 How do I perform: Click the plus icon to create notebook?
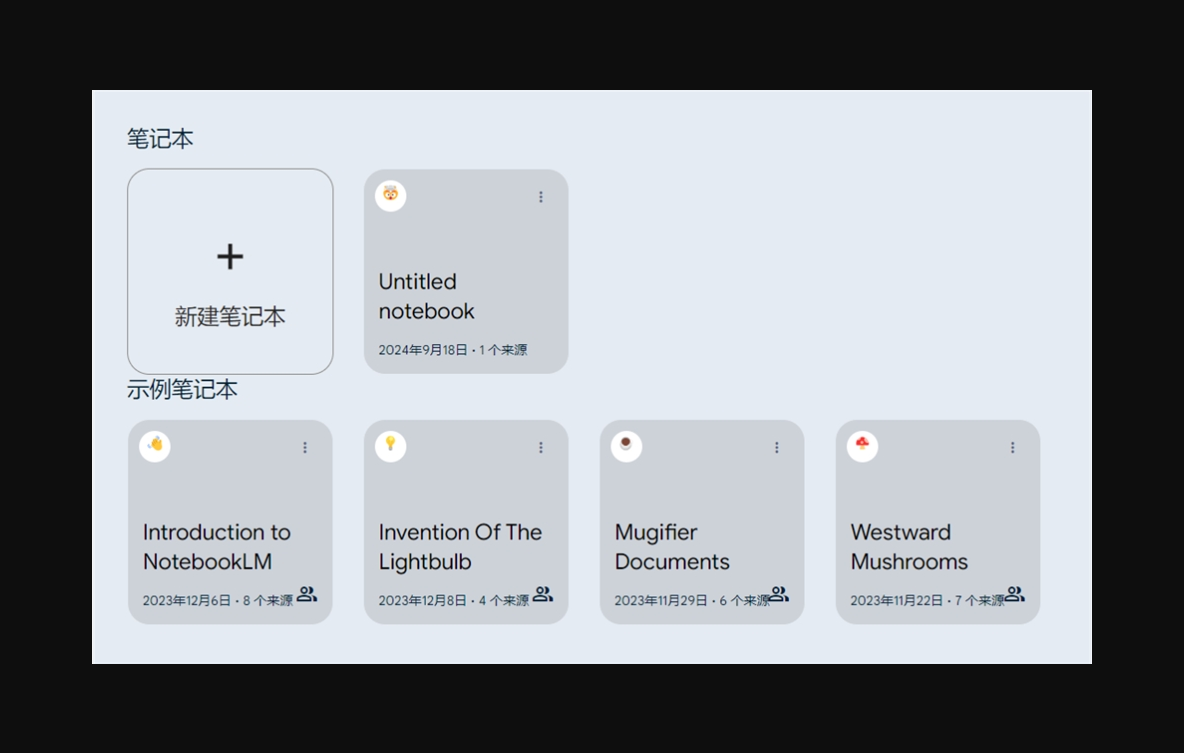click(x=230, y=257)
